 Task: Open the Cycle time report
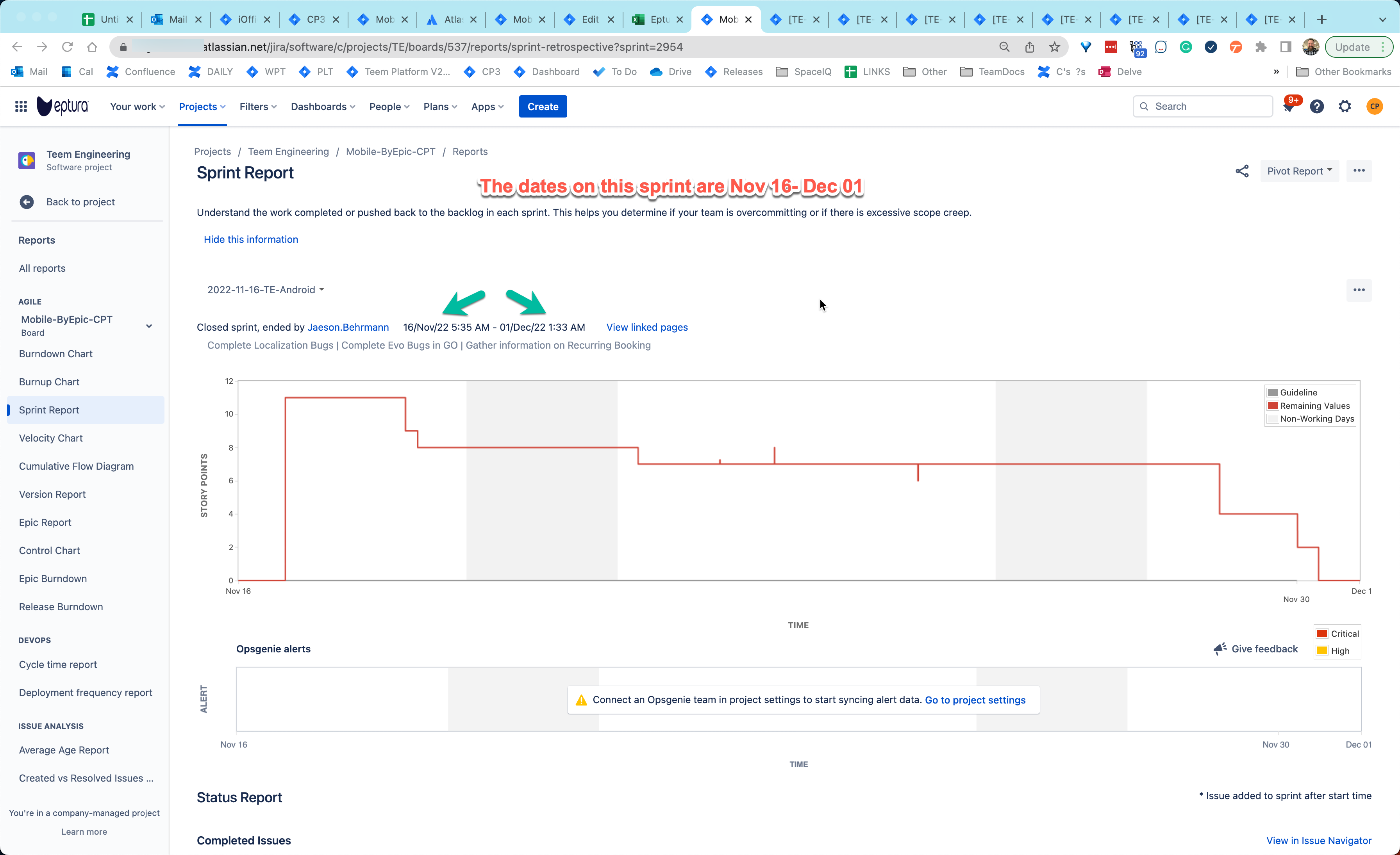pyautogui.click(x=58, y=664)
